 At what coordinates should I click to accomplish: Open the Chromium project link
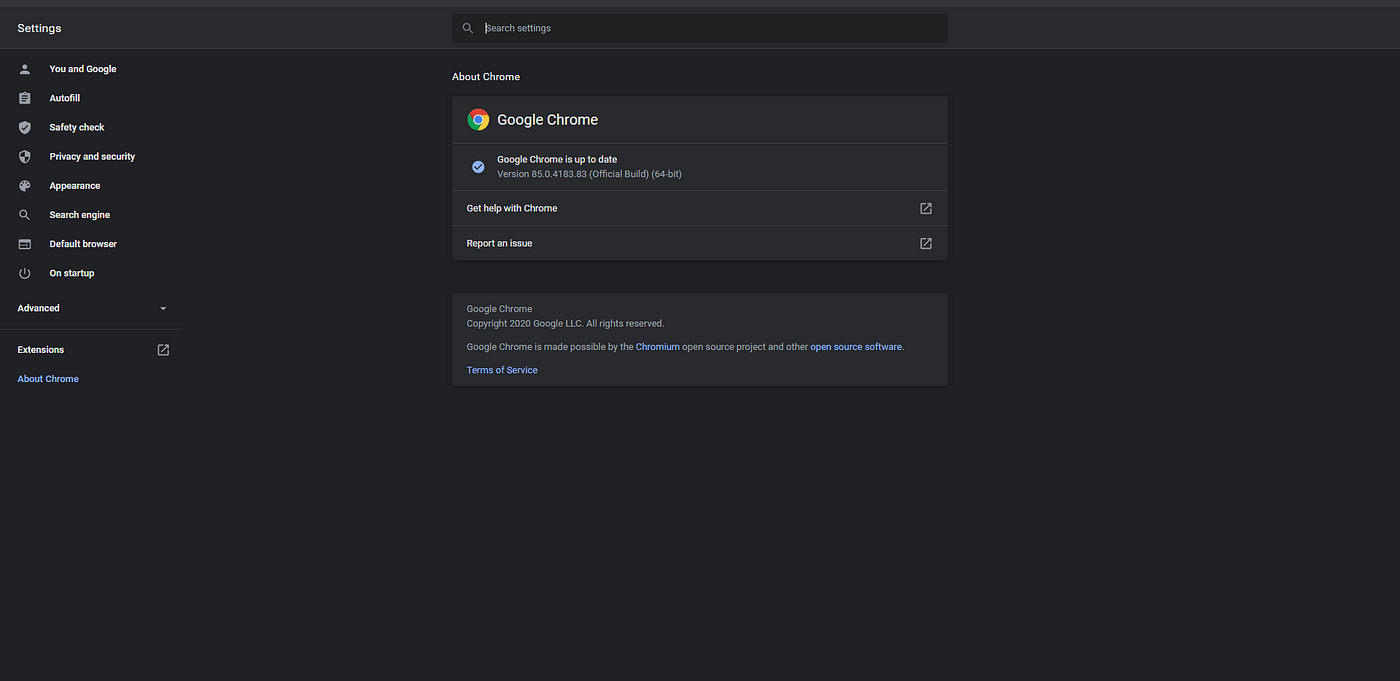(657, 347)
